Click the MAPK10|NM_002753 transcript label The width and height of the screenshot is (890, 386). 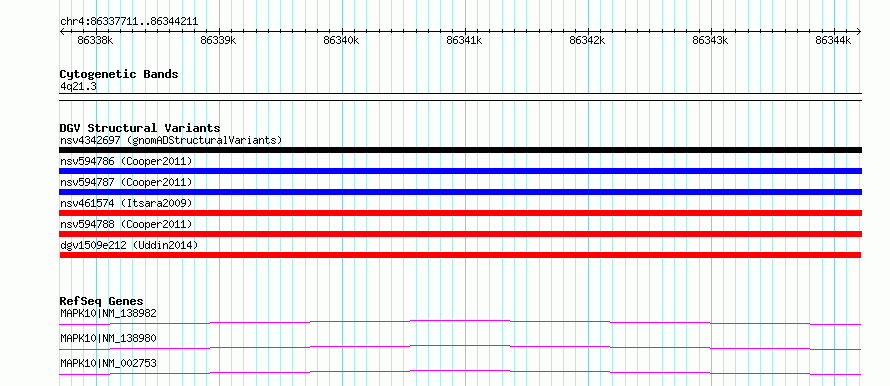(x=108, y=363)
